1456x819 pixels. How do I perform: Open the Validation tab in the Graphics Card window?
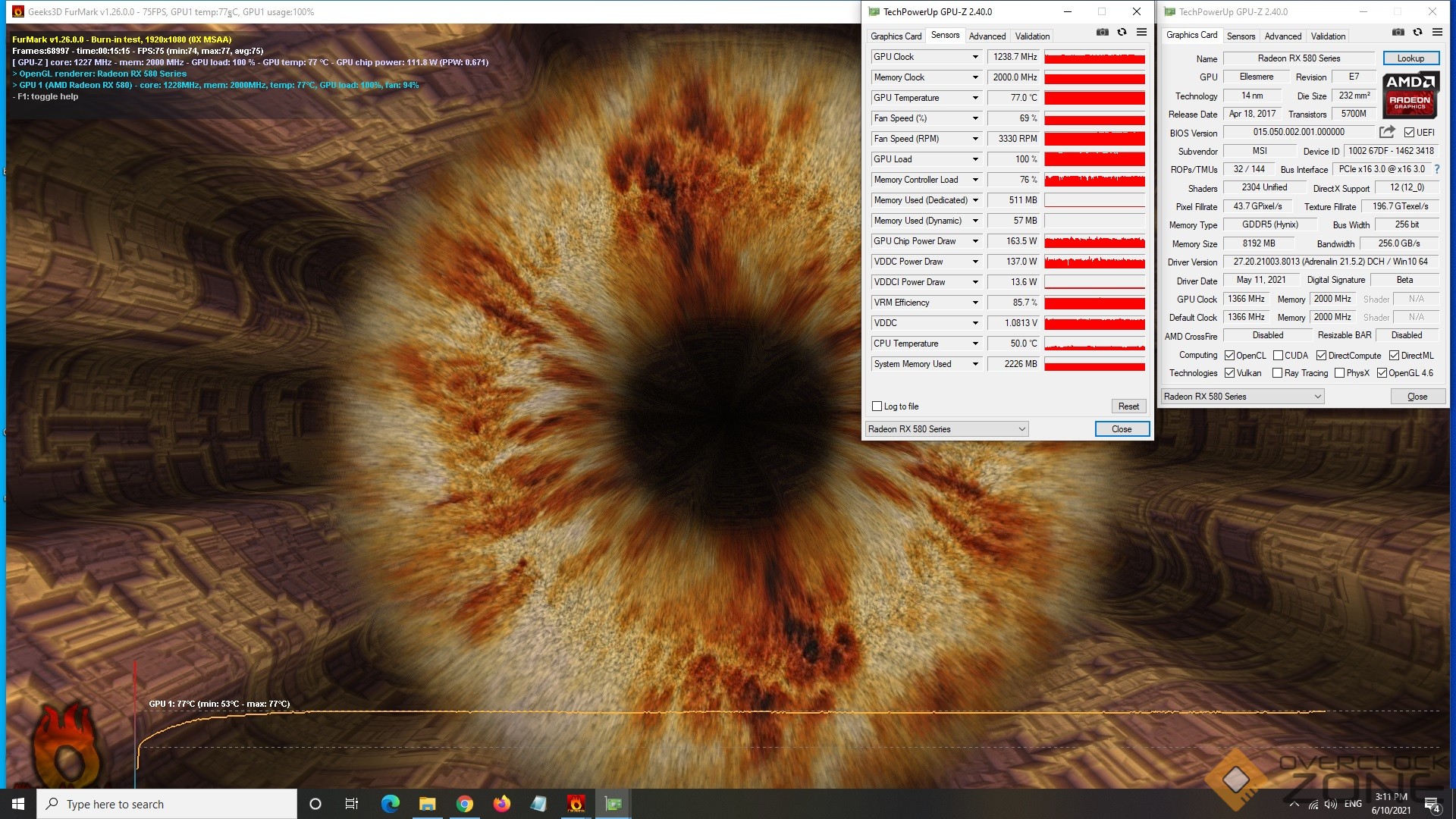coord(1328,36)
